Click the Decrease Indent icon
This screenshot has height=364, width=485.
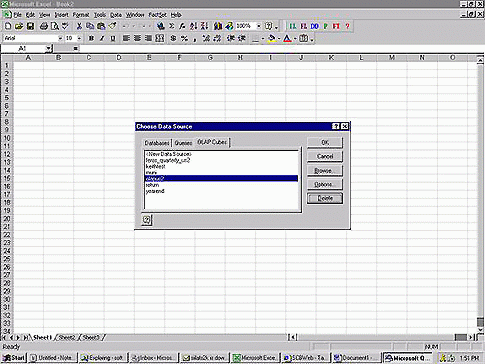pos(231,39)
